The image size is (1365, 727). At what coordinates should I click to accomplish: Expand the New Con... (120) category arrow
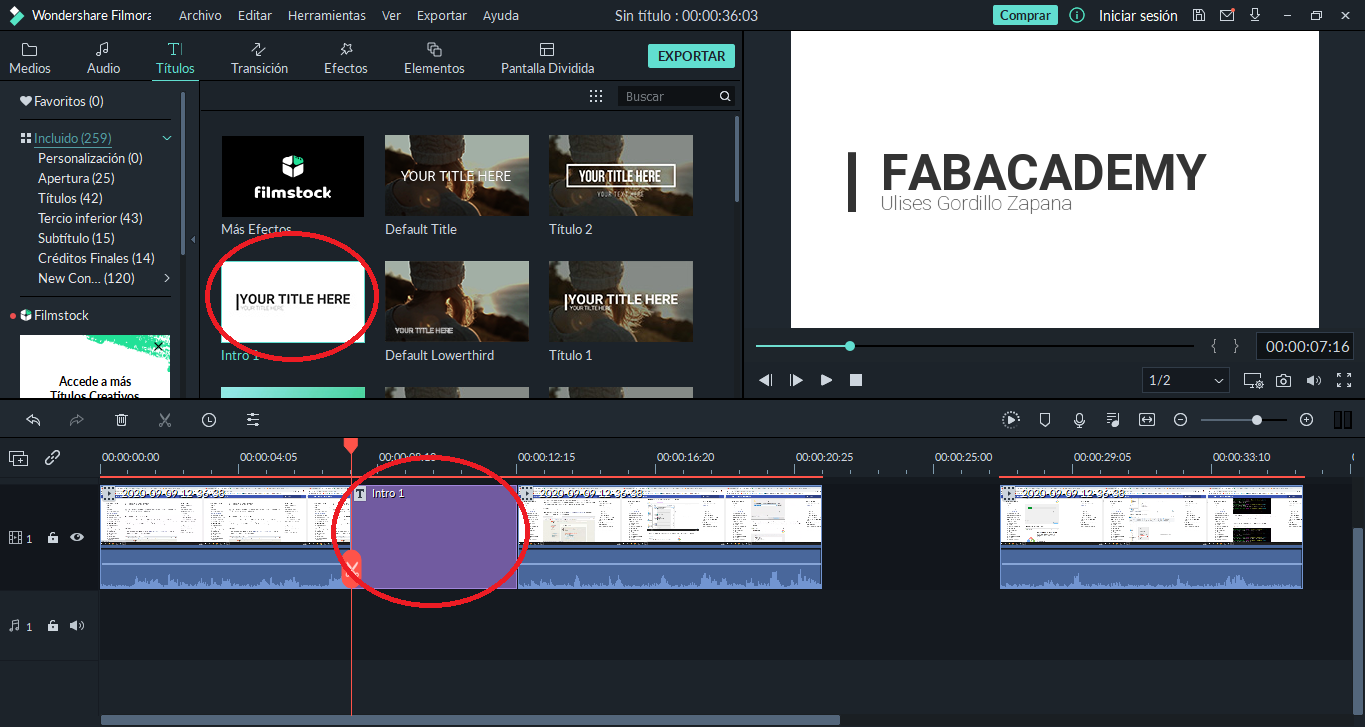click(167, 278)
